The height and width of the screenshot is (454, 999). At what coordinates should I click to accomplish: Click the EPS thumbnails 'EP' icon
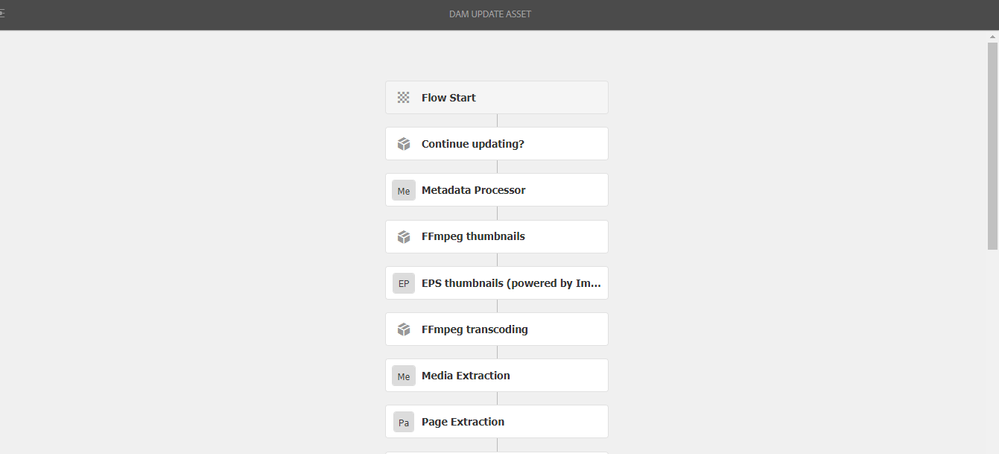pyautogui.click(x=403, y=283)
